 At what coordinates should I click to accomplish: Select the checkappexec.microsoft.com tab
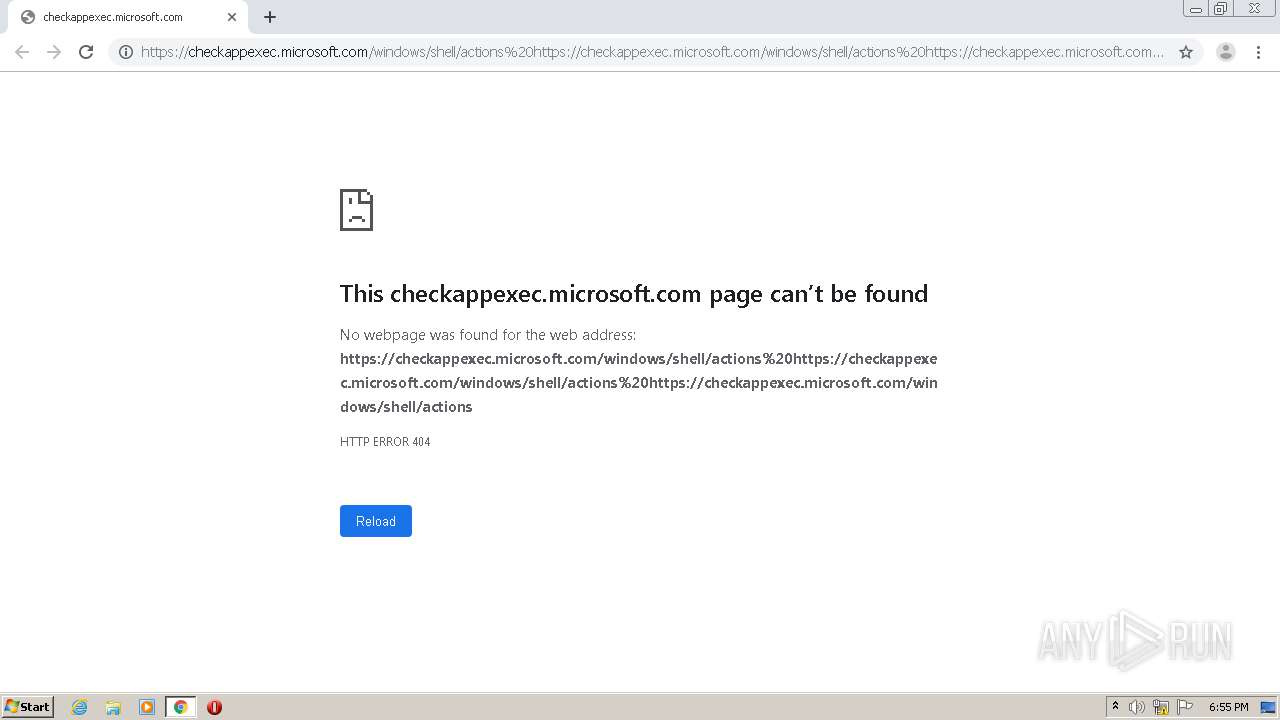127,17
